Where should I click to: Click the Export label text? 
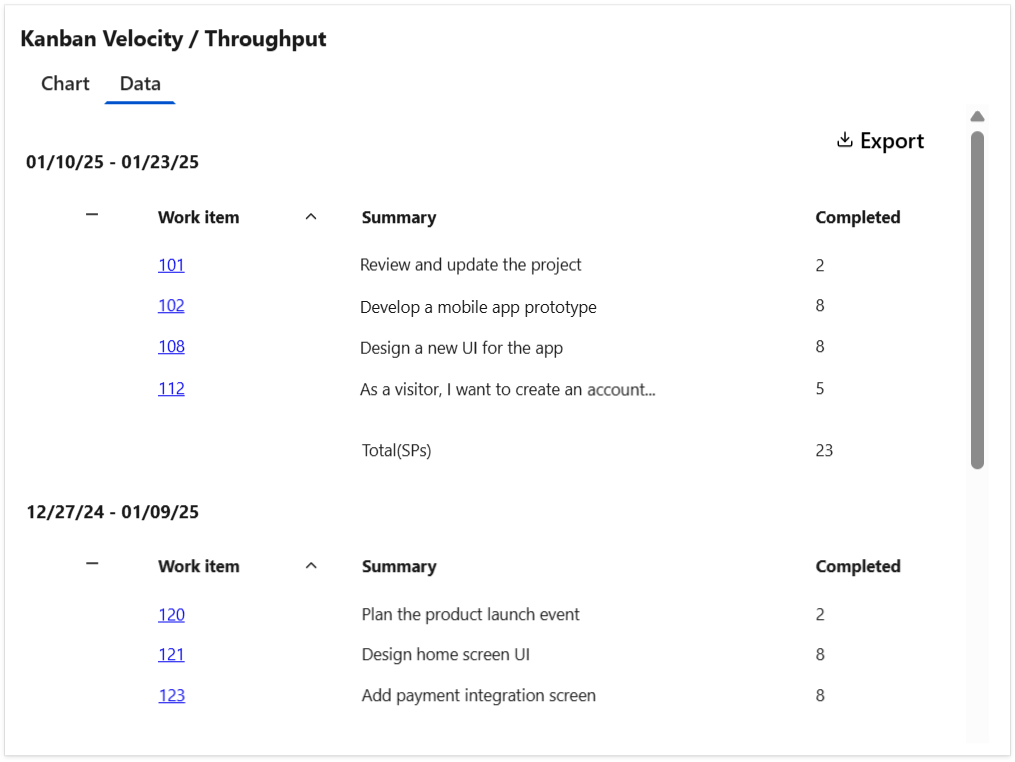pos(891,140)
